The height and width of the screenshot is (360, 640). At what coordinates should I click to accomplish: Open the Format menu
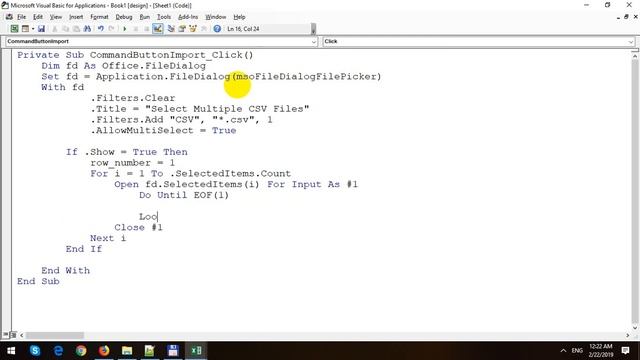click(99, 17)
